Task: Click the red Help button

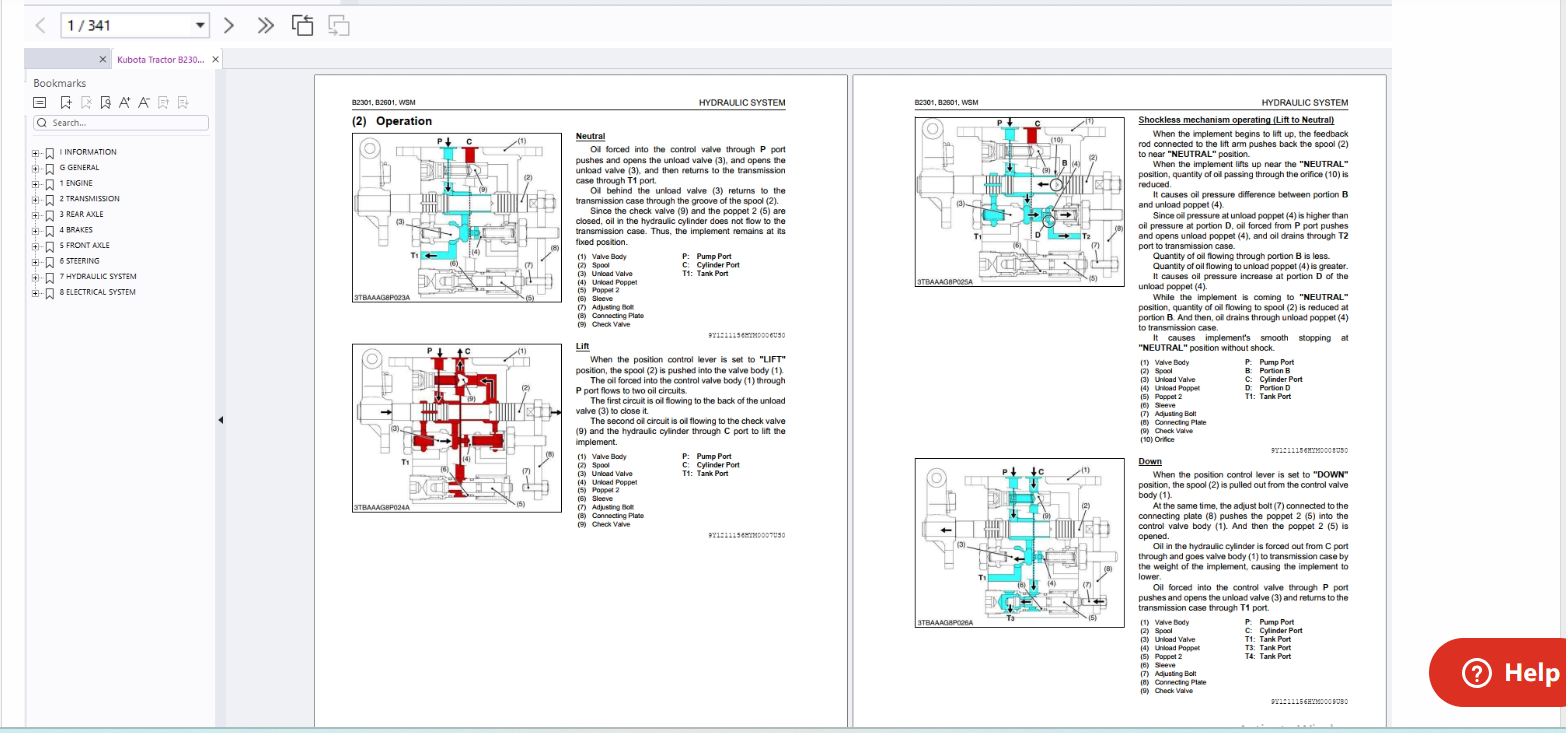Action: click(1498, 673)
